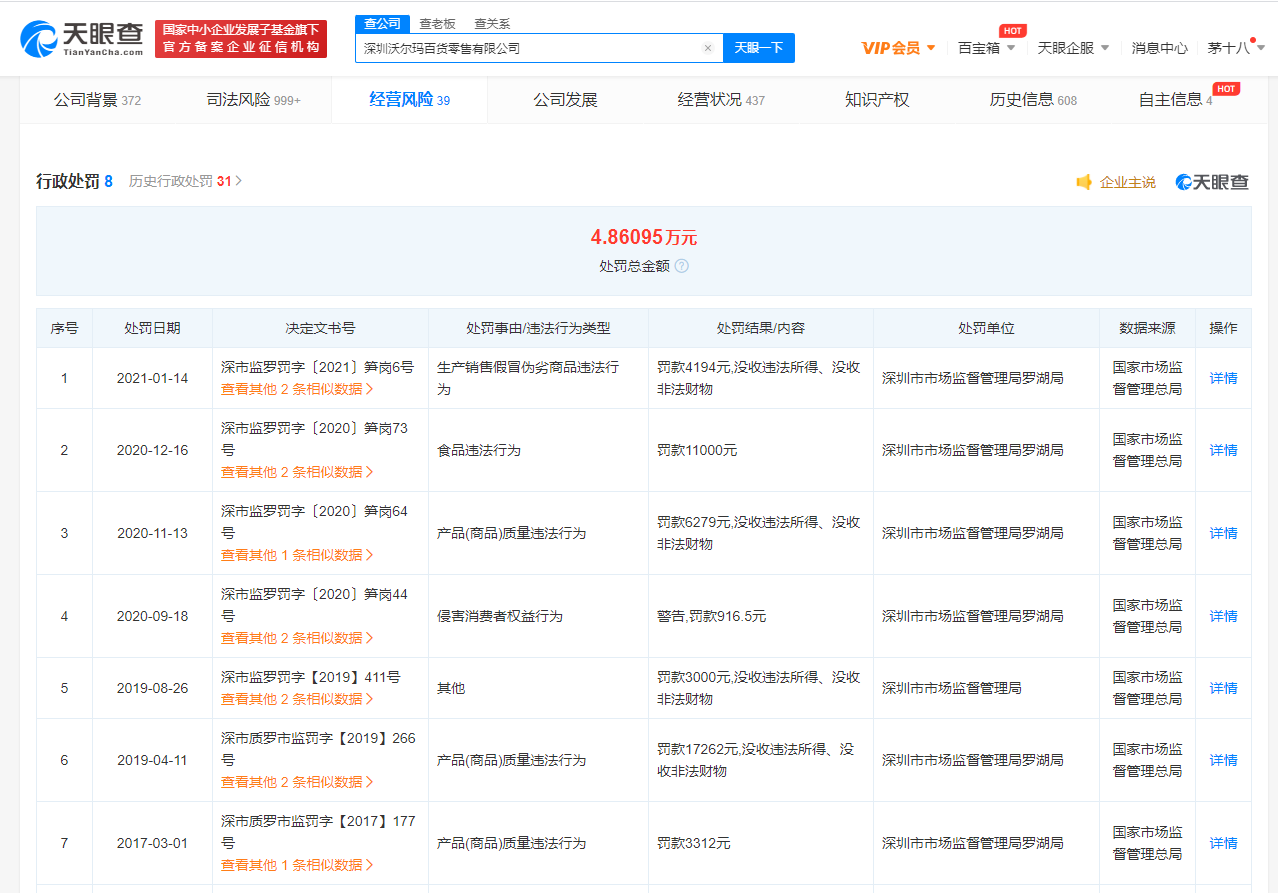The image size is (1278, 893).
Task: Switch to the 查老板 search tab
Action: (x=437, y=24)
